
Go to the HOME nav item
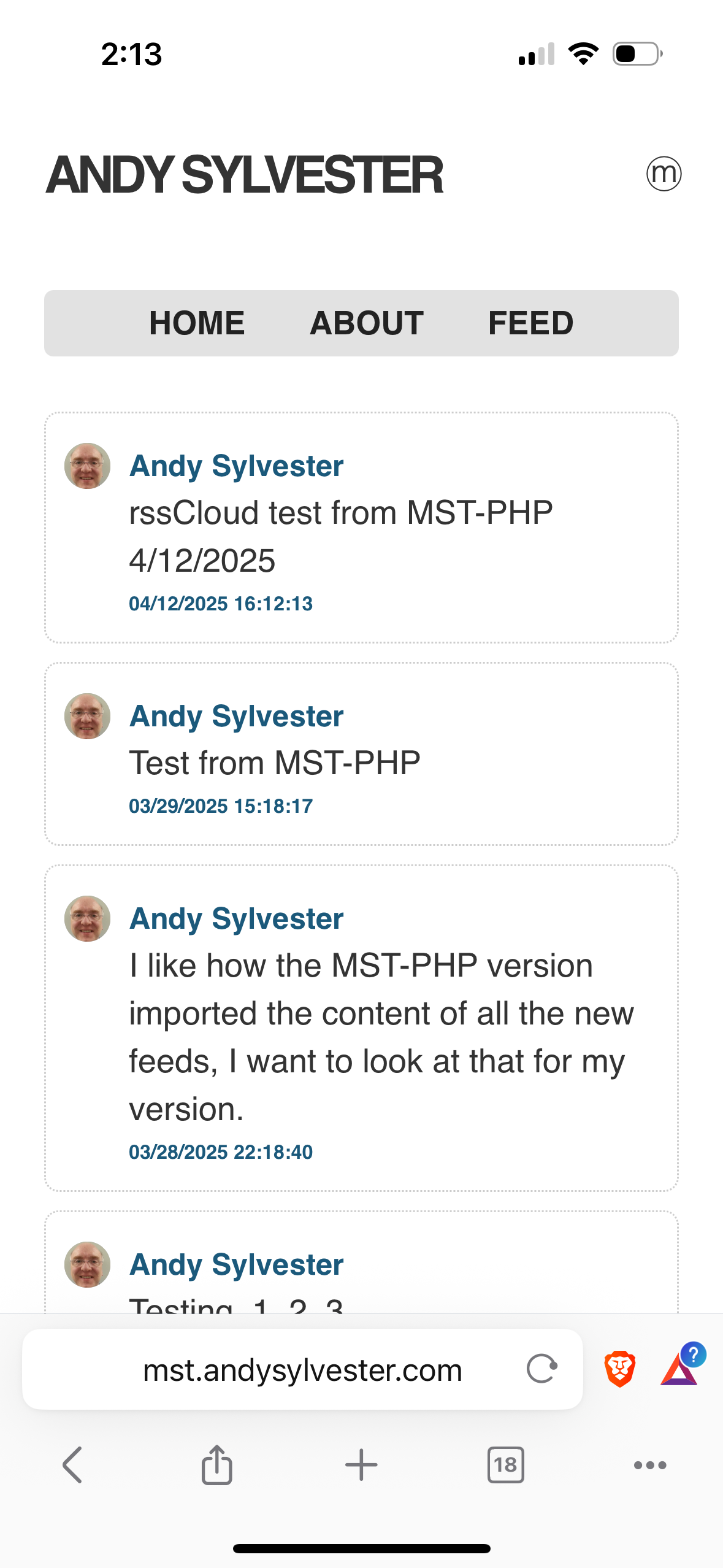(x=197, y=323)
